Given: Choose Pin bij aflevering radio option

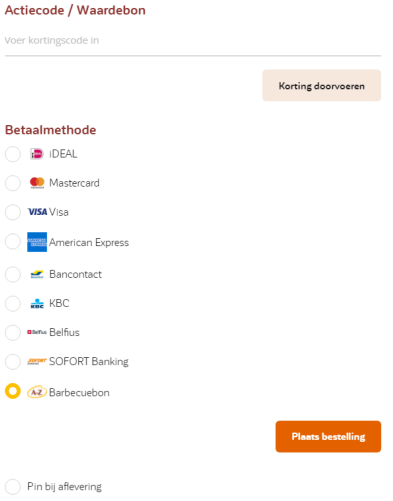Looking at the screenshot, I should [x=13, y=487].
